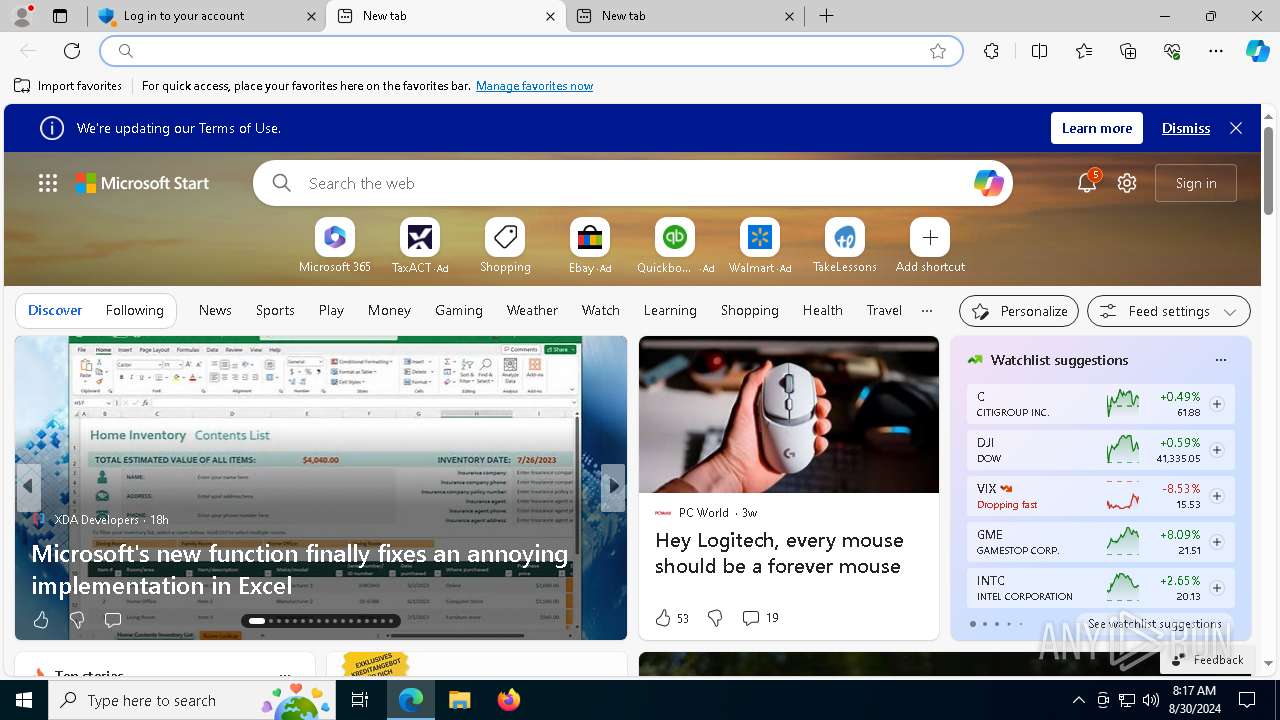
Task: Show more feed categories ellipsis
Action: coord(927,311)
